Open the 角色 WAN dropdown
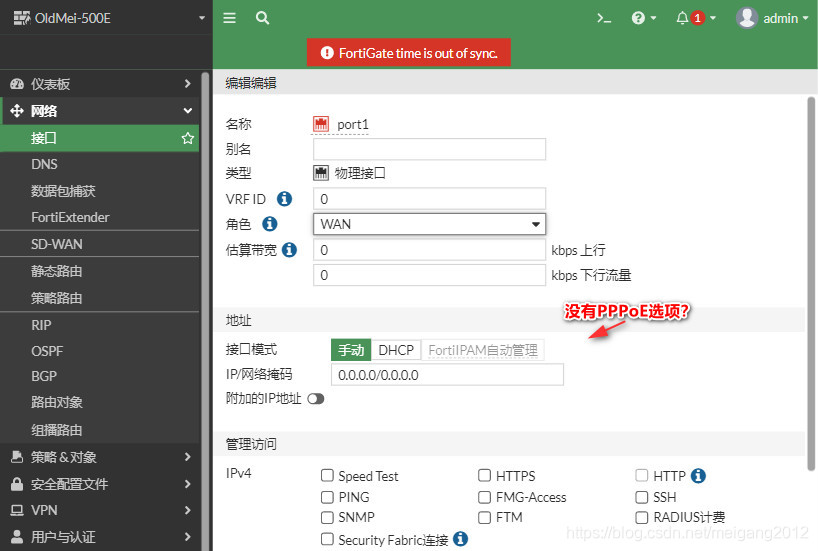 [429, 224]
